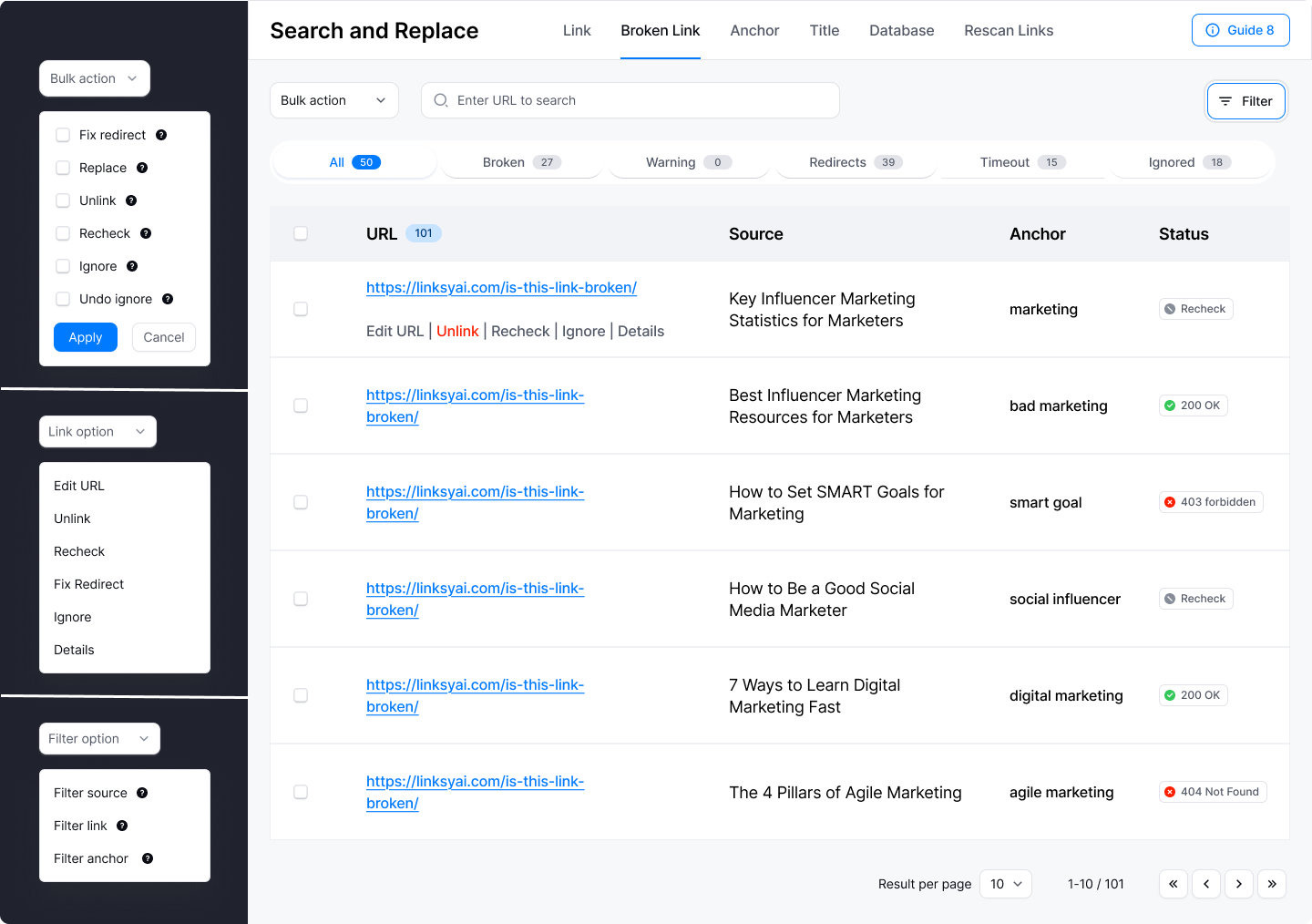Click the help icon next to Fix redirect
1312x924 pixels.
click(x=161, y=135)
